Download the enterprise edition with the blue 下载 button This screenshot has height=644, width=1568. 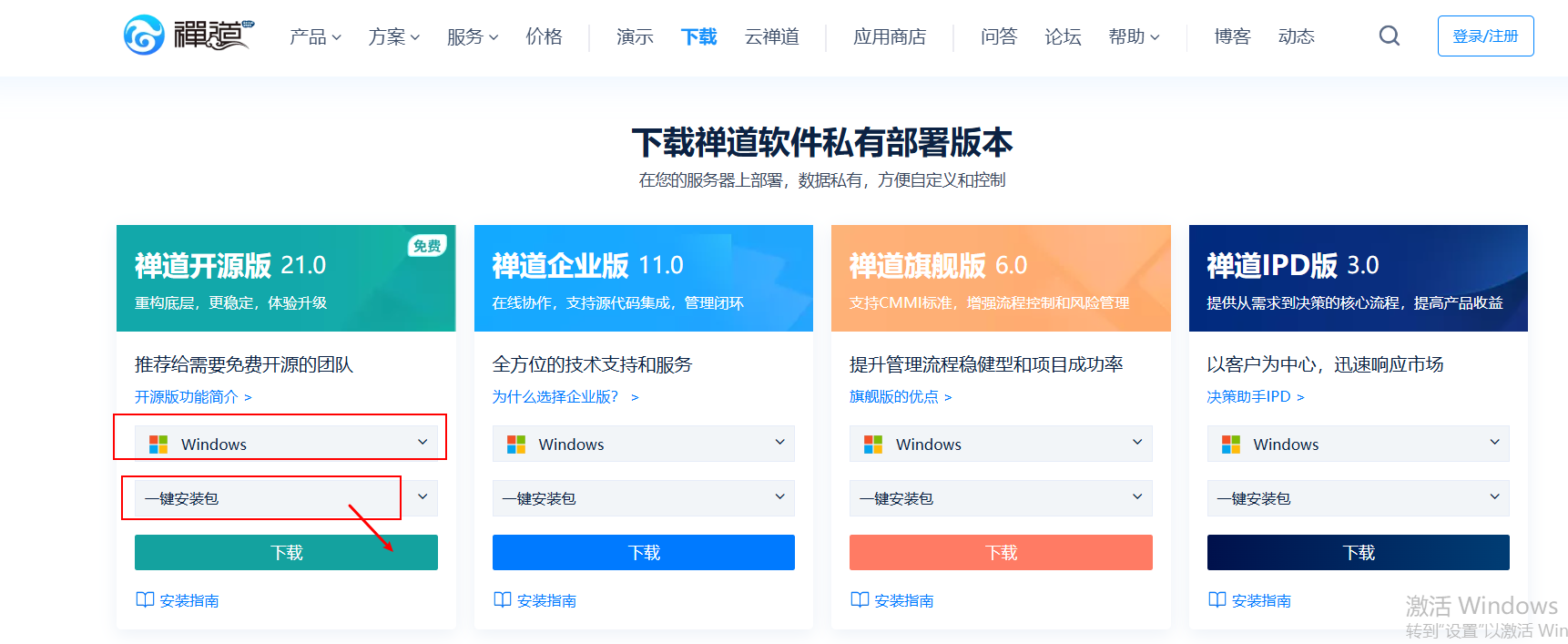644,552
